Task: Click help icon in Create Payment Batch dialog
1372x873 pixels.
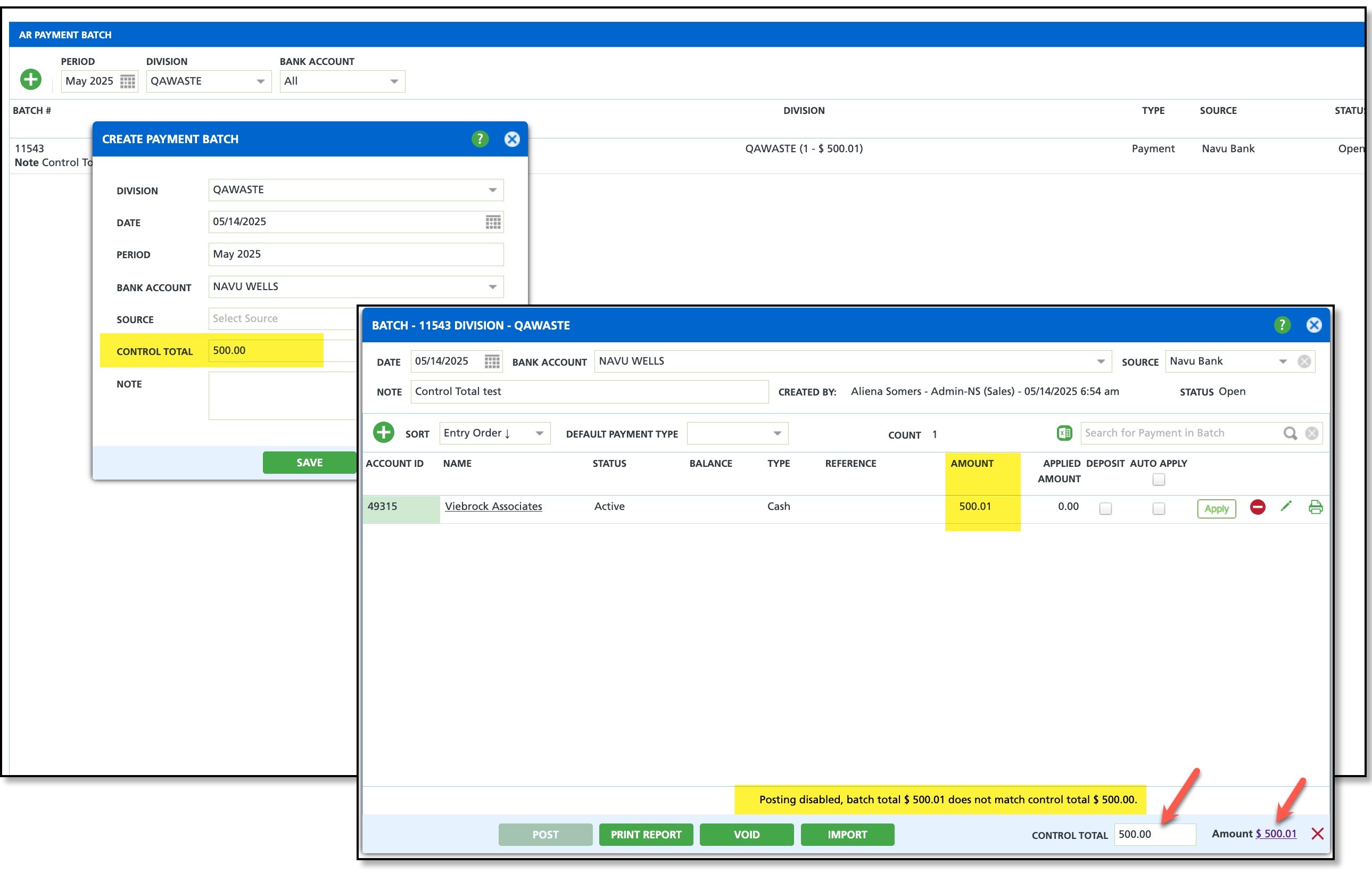Action: pyautogui.click(x=480, y=139)
